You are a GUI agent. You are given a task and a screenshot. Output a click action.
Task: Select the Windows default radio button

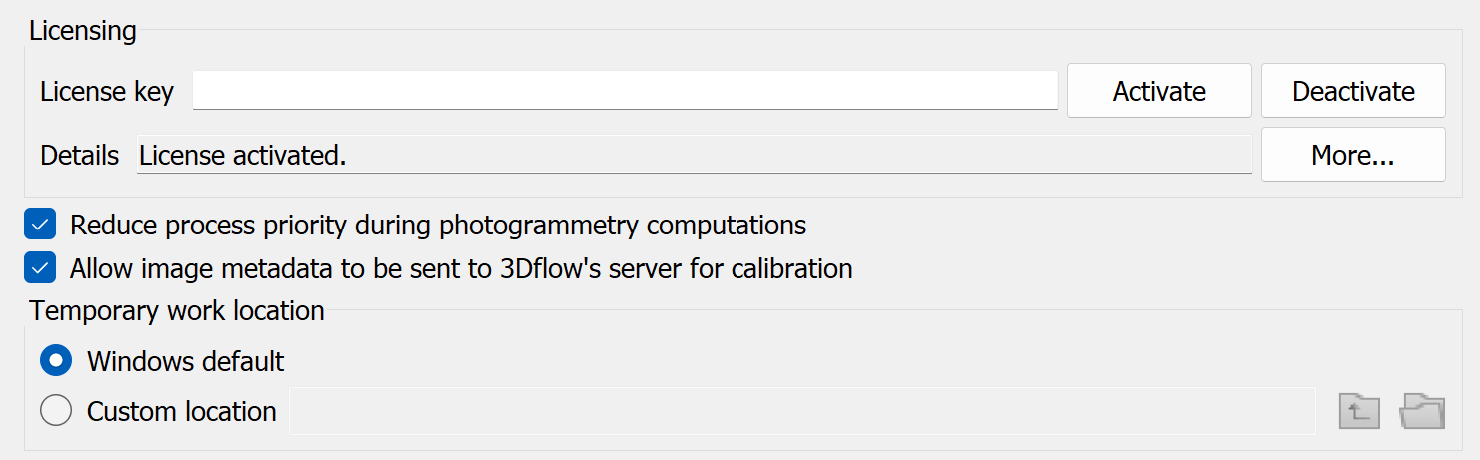[56, 360]
